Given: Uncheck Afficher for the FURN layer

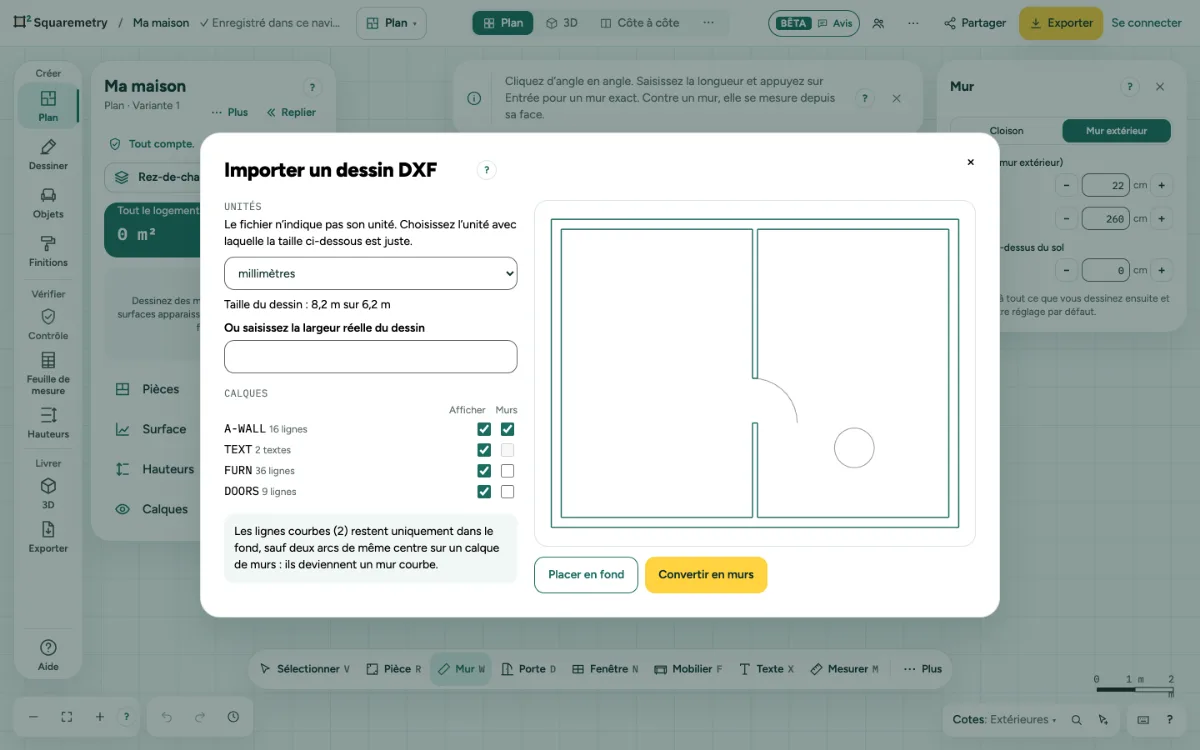Looking at the screenshot, I should click(x=484, y=471).
